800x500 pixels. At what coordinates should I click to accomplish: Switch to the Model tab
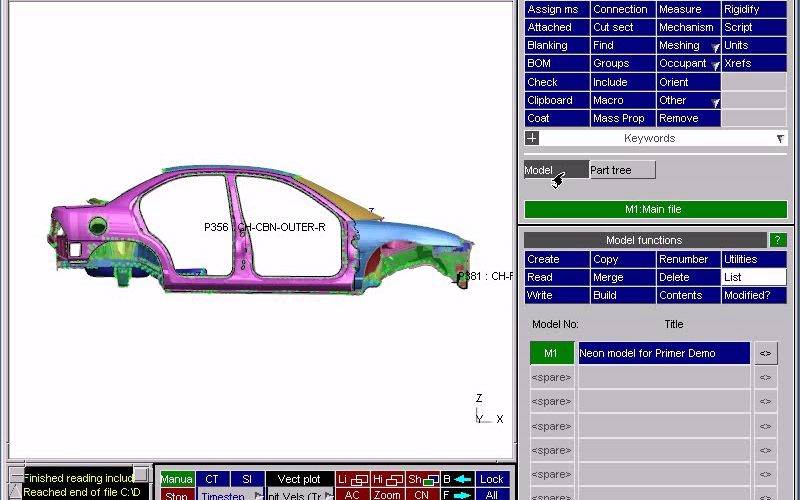pyautogui.click(x=556, y=170)
